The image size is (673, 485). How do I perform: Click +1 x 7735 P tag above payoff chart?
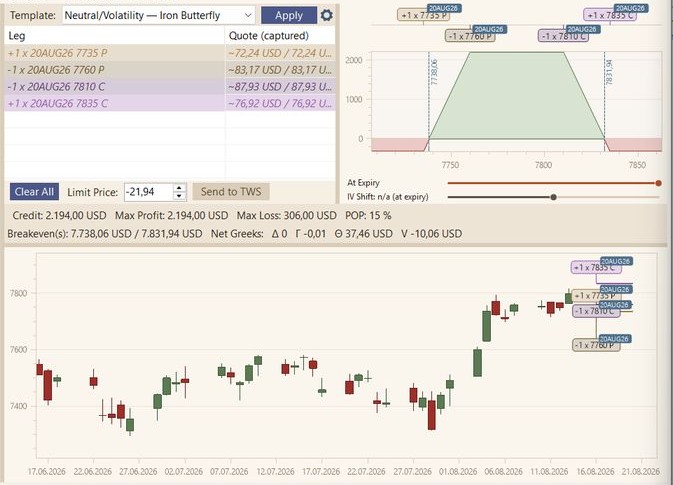(424, 15)
